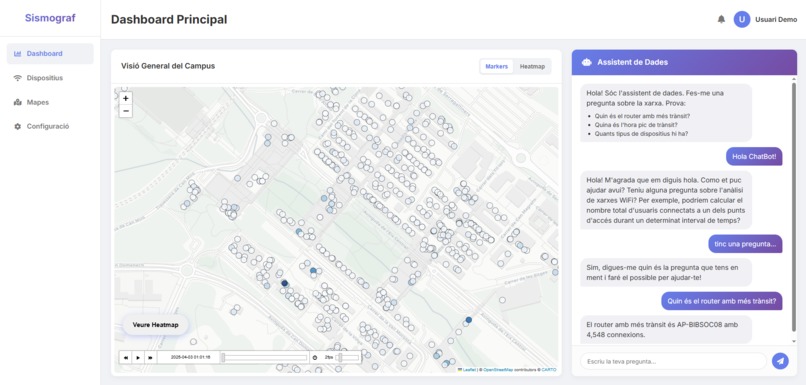Viewport: 806px width, 385px height.
Task: Click 'Quin és el router amb més trànsit?' user bubble
Action: pyautogui.click(x=722, y=301)
